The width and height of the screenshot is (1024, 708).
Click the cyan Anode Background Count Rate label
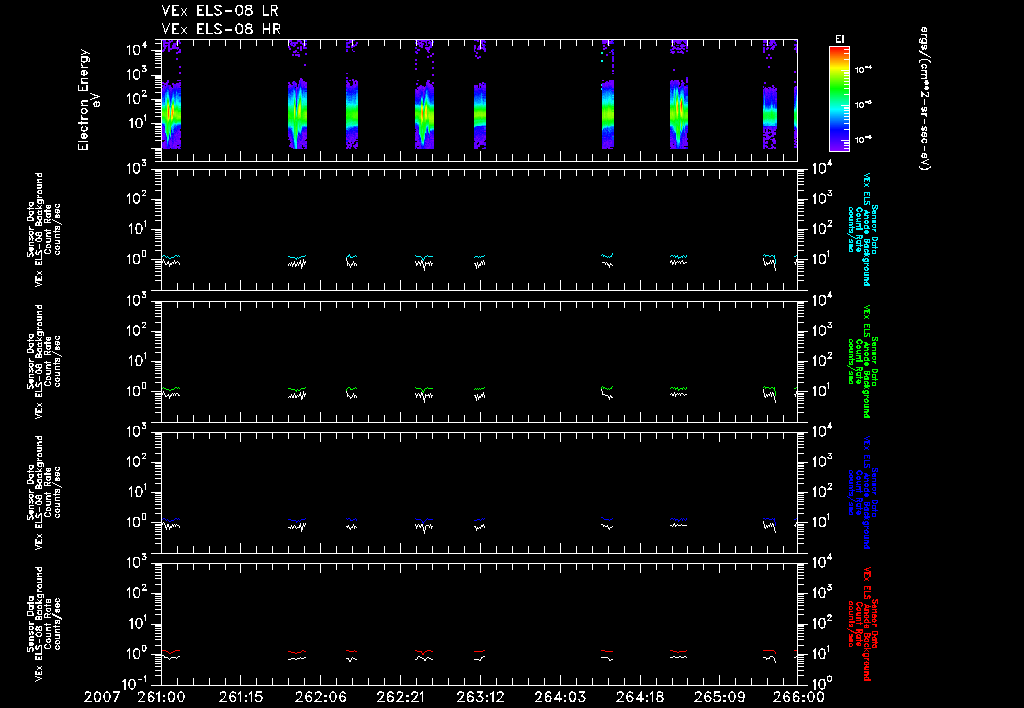(863, 229)
